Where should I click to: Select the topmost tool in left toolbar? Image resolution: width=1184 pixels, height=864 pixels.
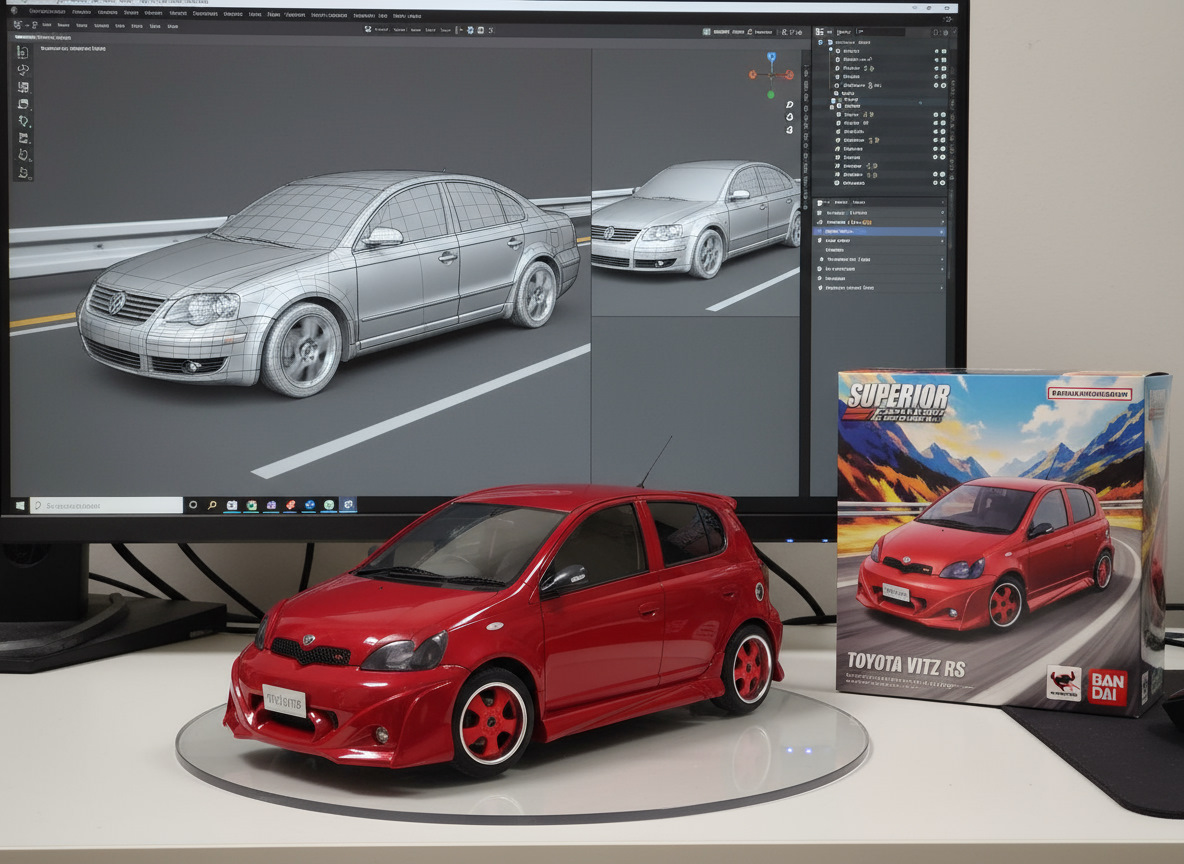point(23,52)
